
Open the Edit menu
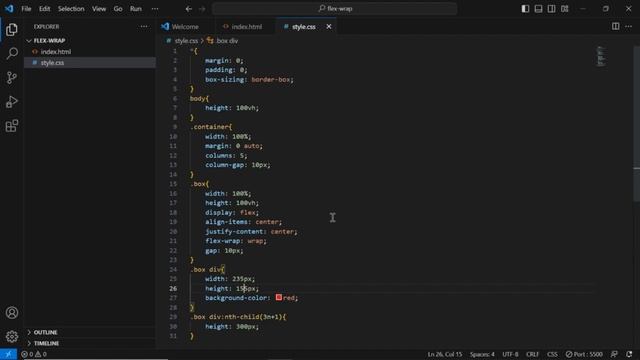[x=44, y=9]
